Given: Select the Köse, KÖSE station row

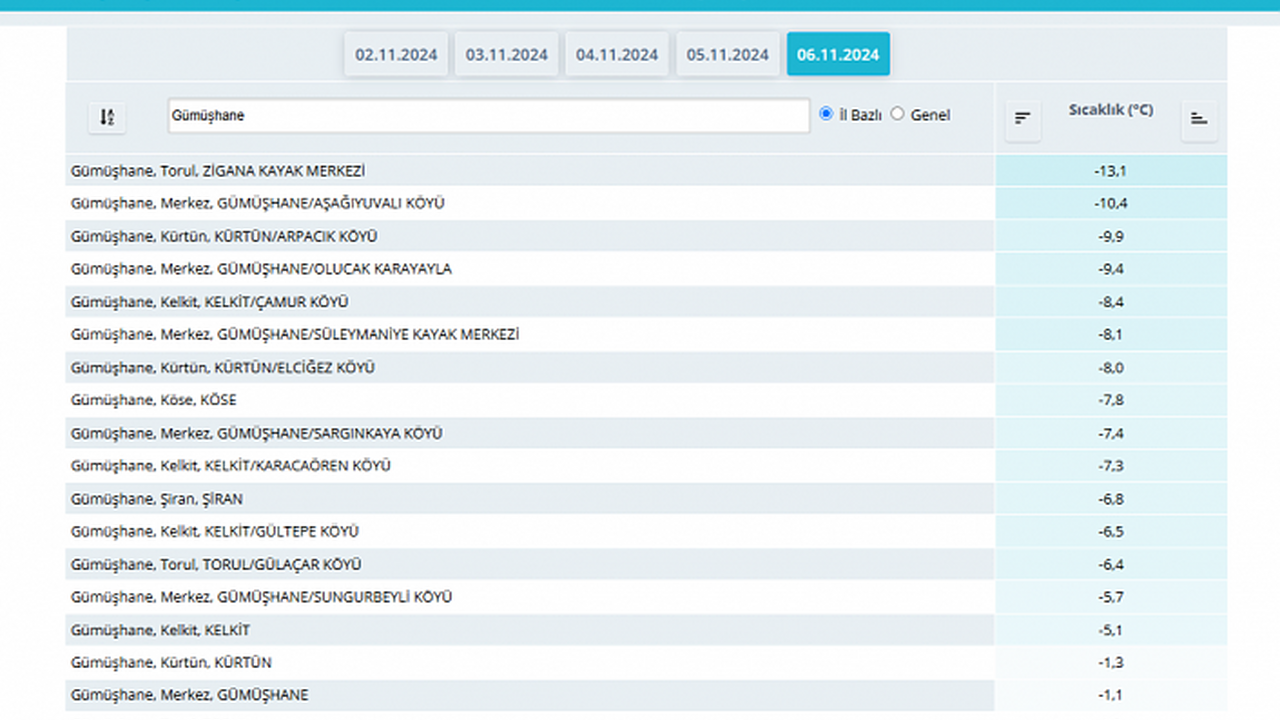Looking at the screenshot, I should (x=154, y=401).
